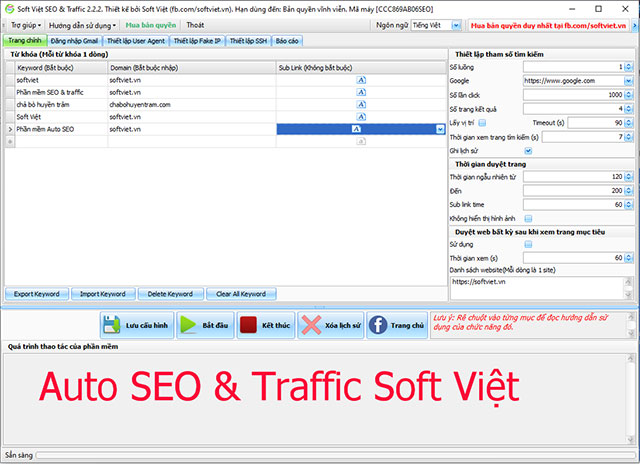Click the sub link icon in softviet row
The image size is (640, 464).
361,80
